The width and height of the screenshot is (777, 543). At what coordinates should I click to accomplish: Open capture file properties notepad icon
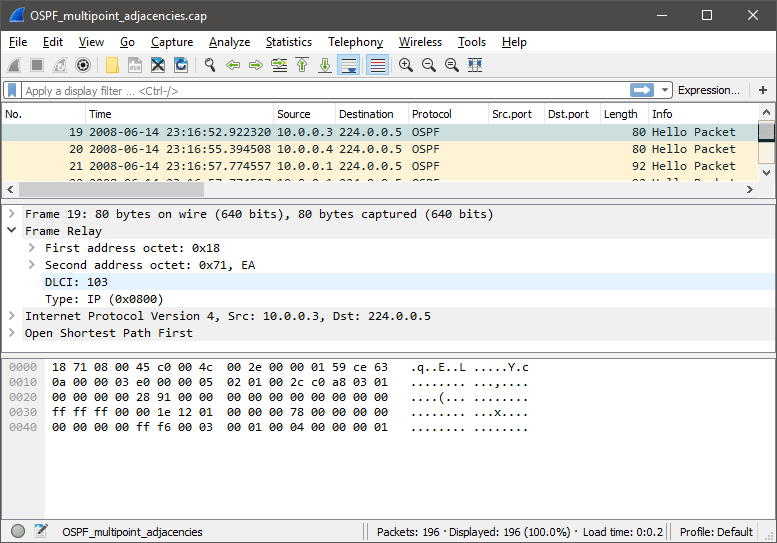point(41,531)
